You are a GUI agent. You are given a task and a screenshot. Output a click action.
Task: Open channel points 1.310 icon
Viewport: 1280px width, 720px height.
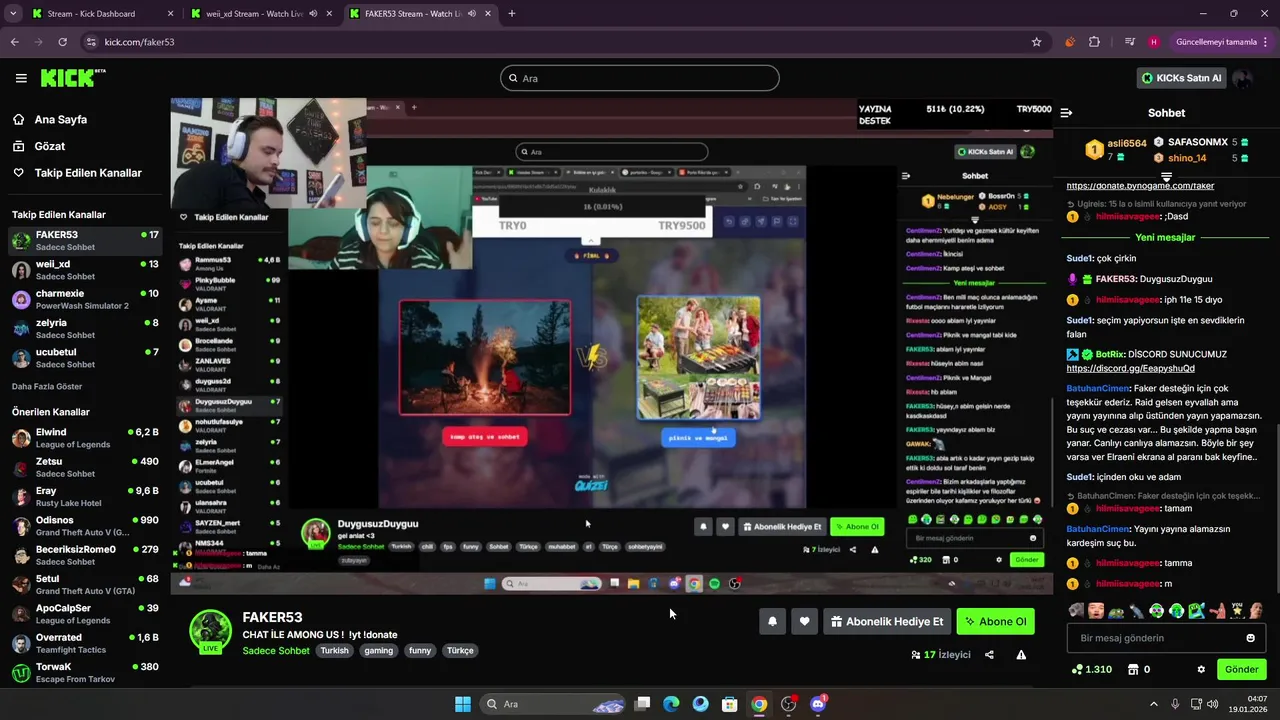[1092, 670]
